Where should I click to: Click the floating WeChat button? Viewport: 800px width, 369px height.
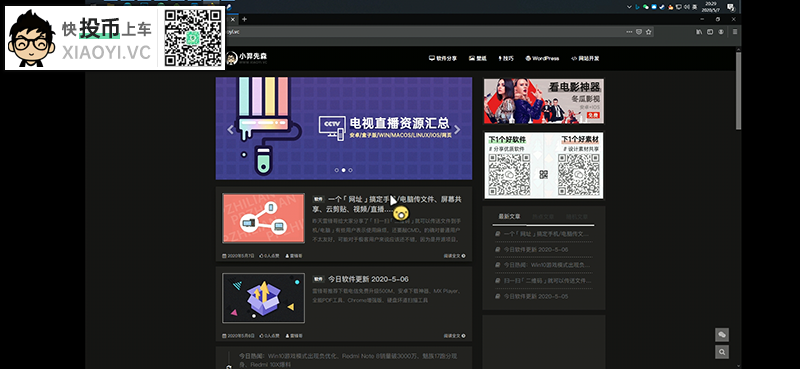click(x=721, y=335)
